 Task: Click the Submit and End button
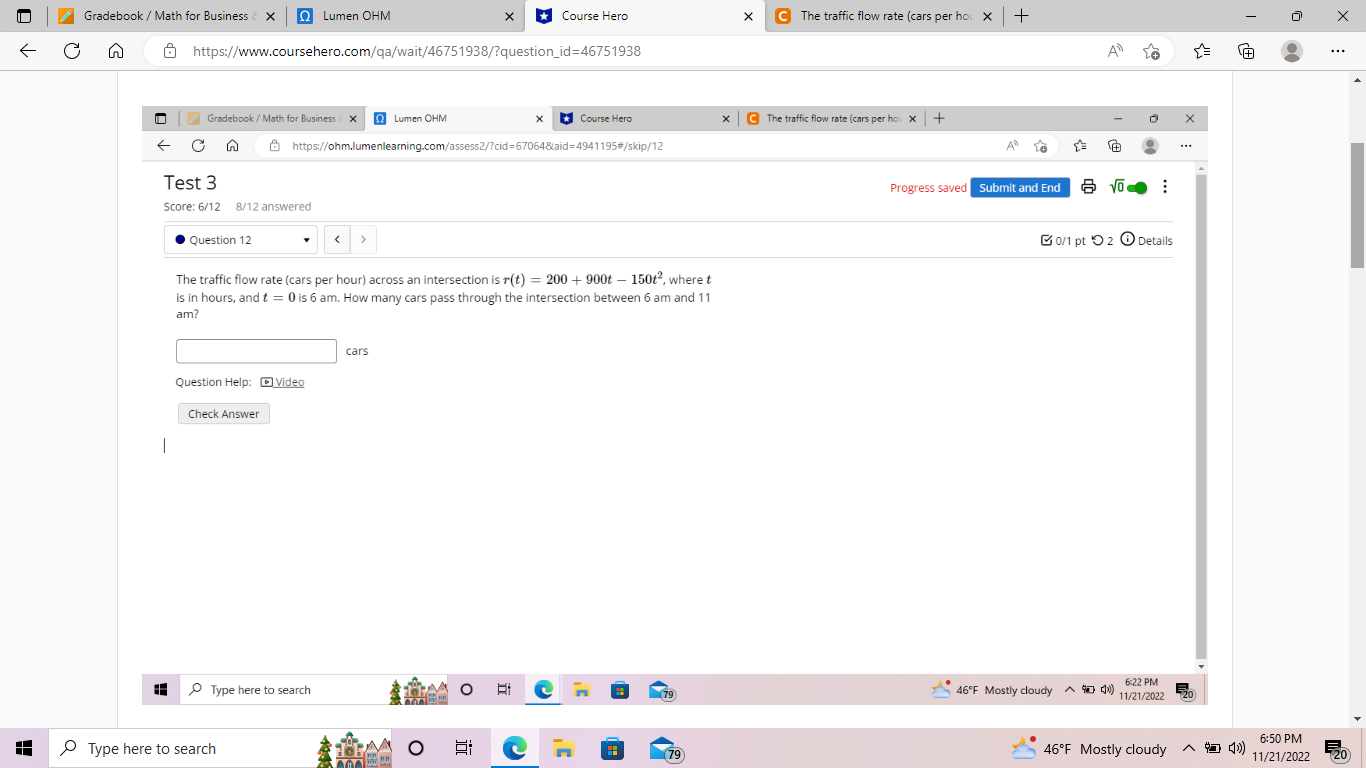click(x=1019, y=187)
